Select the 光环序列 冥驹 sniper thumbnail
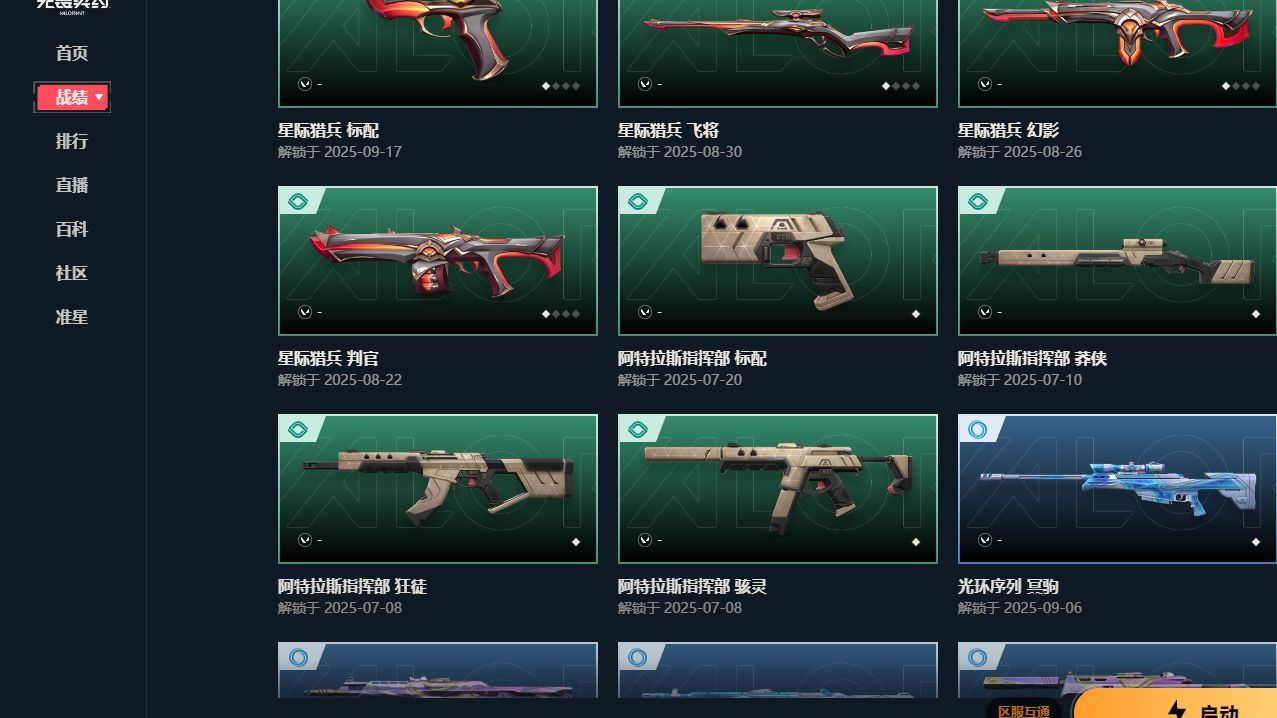 1117,489
